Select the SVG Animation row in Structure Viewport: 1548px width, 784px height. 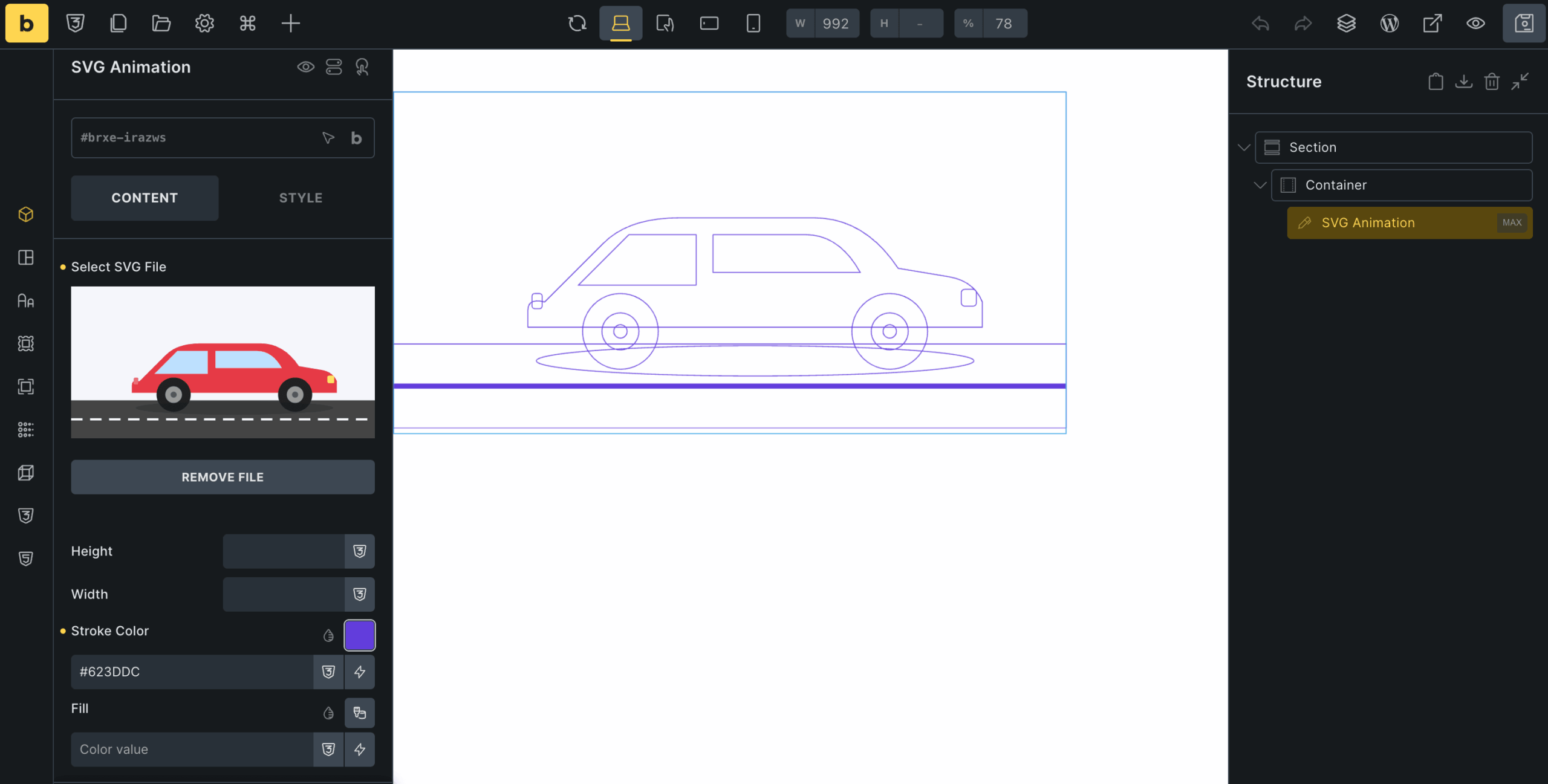(x=1410, y=222)
